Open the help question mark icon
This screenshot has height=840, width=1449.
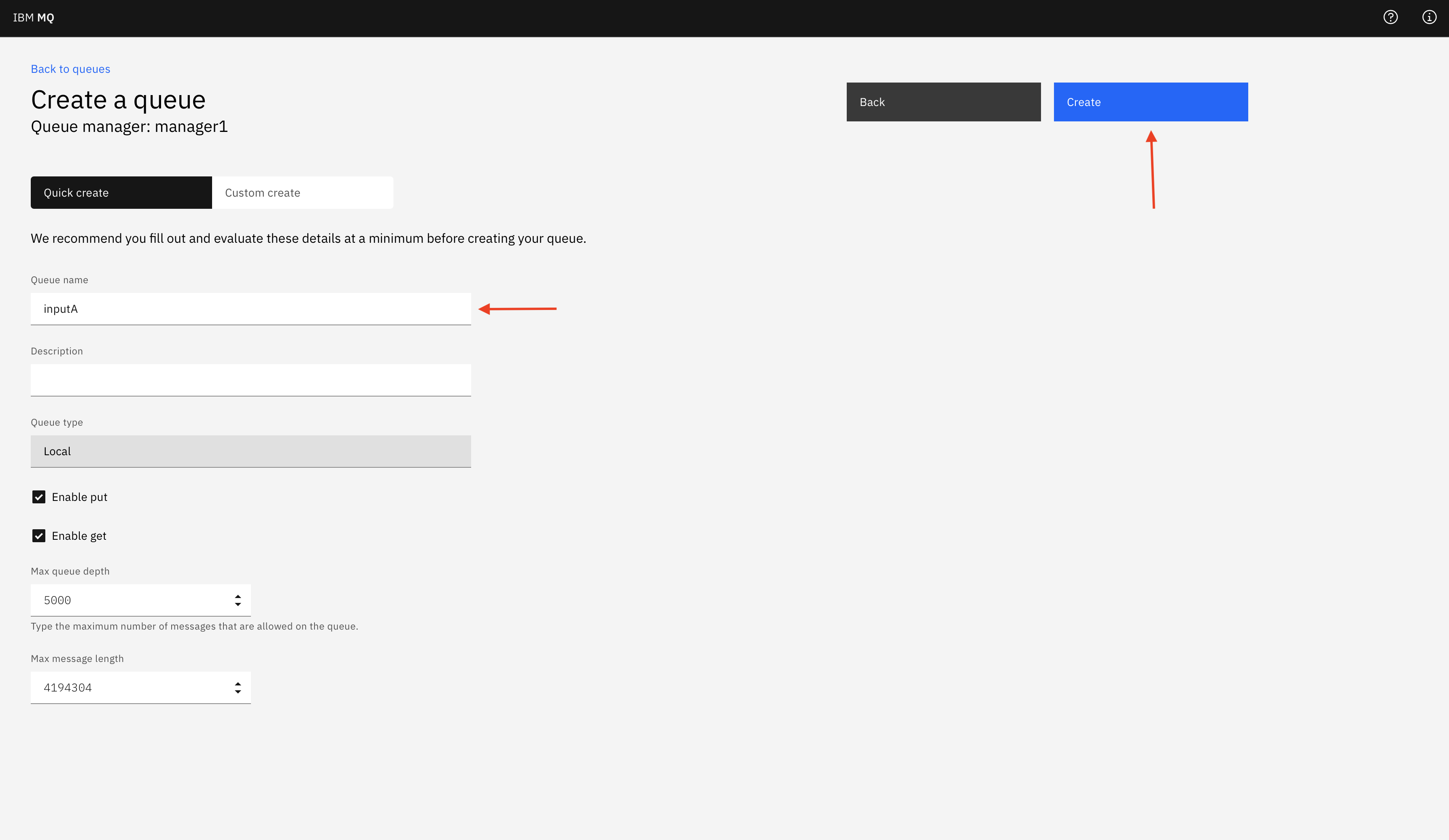(x=1390, y=17)
